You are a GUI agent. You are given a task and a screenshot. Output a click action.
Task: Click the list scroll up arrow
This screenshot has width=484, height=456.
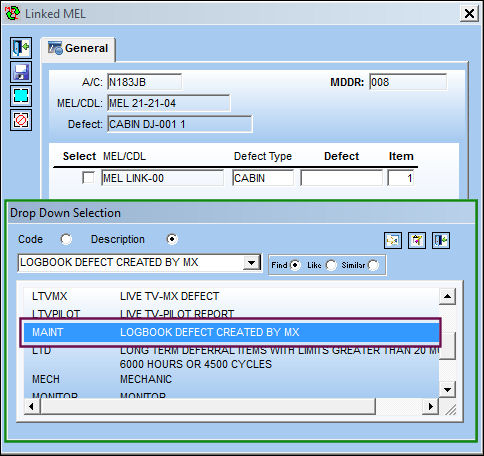pos(447,296)
